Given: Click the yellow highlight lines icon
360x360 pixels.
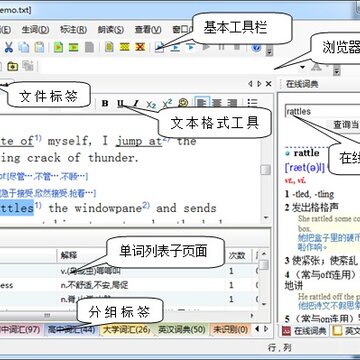Looking at the screenshot, I should (125, 47).
